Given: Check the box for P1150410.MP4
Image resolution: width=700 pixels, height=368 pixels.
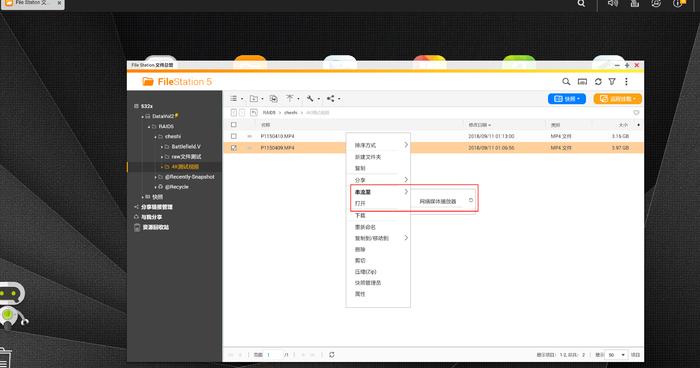Looking at the screenshot, I should (x=233, y=136).
